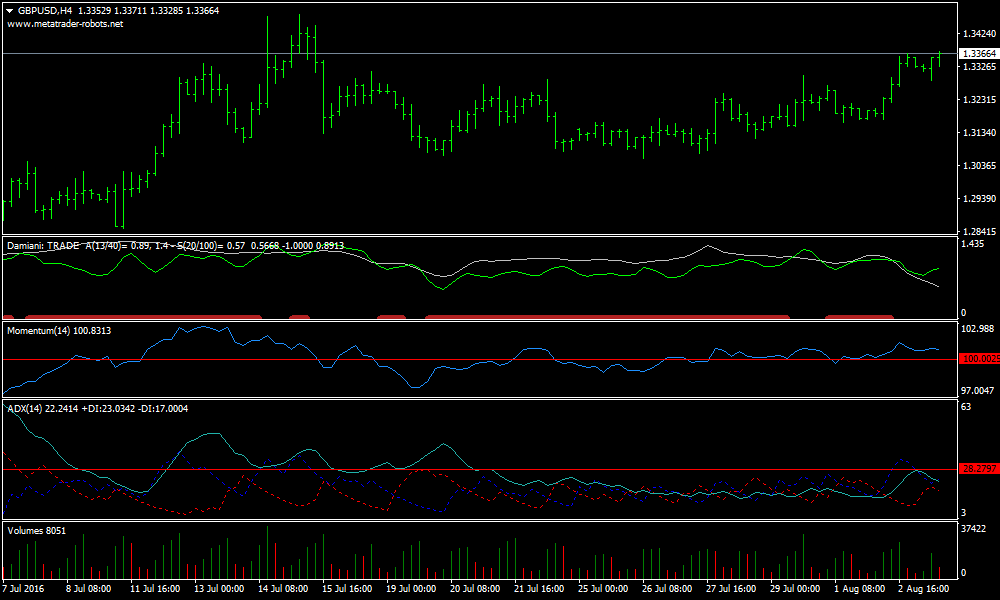Image resolution: width=1000 pixels, height=600 pixels.
Task: Click the 7 Jul 2016 date label
Action: pyautogui.click(x=24, y=589)
